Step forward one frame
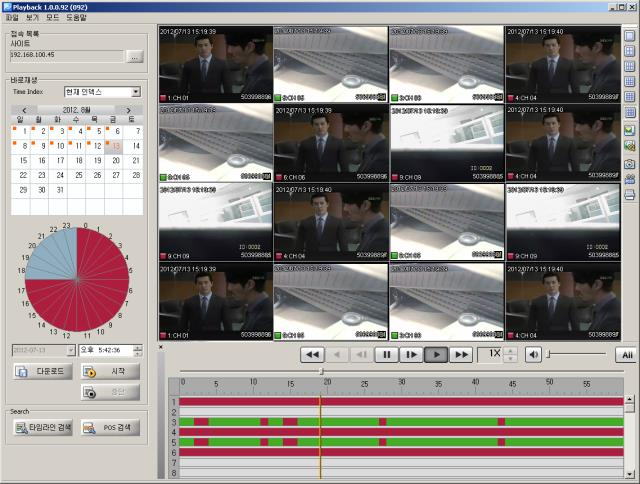Viewport: 640px width, 484px height. click(411, 355)
